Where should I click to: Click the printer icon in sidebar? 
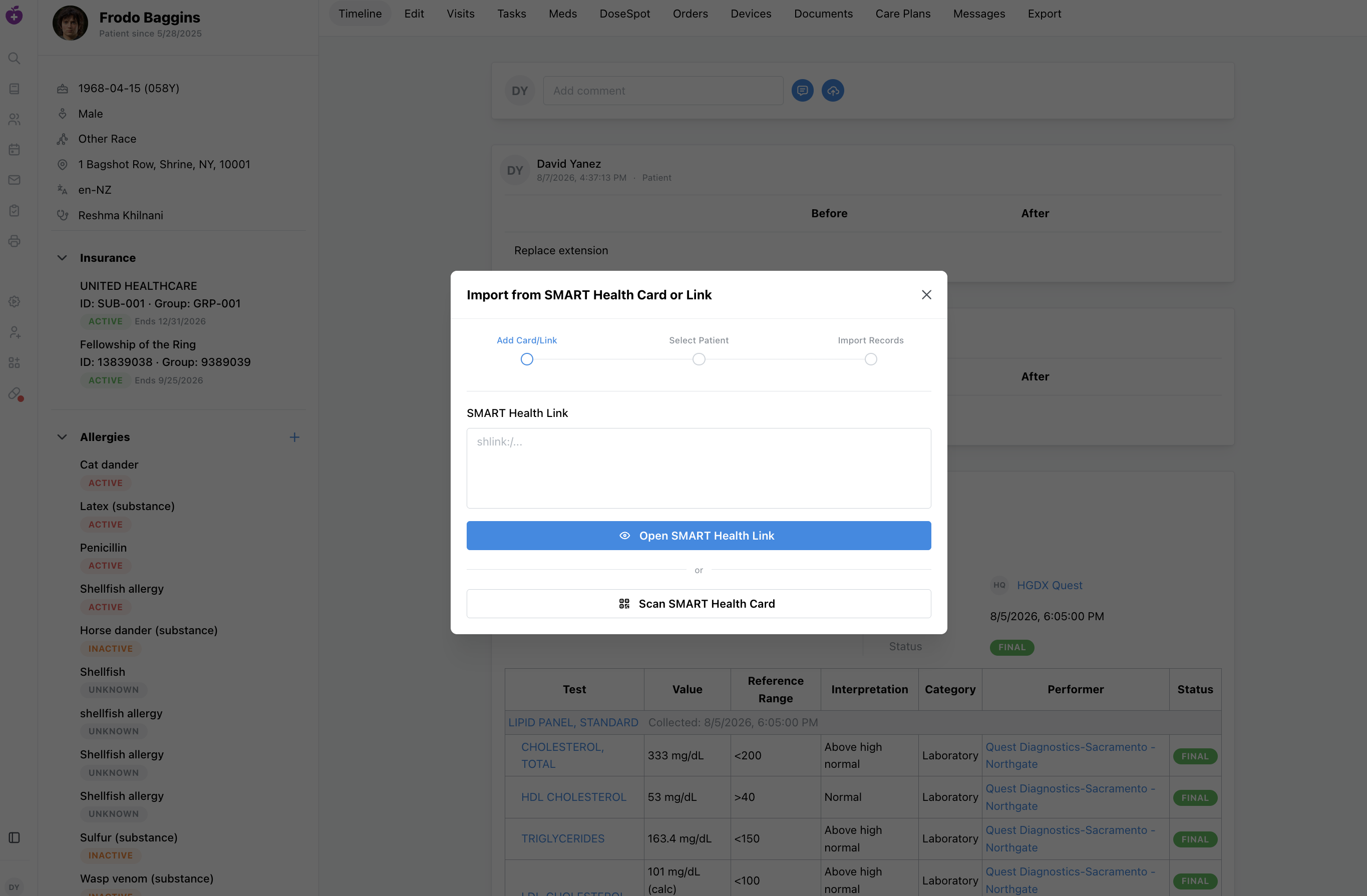pos(15,240)
